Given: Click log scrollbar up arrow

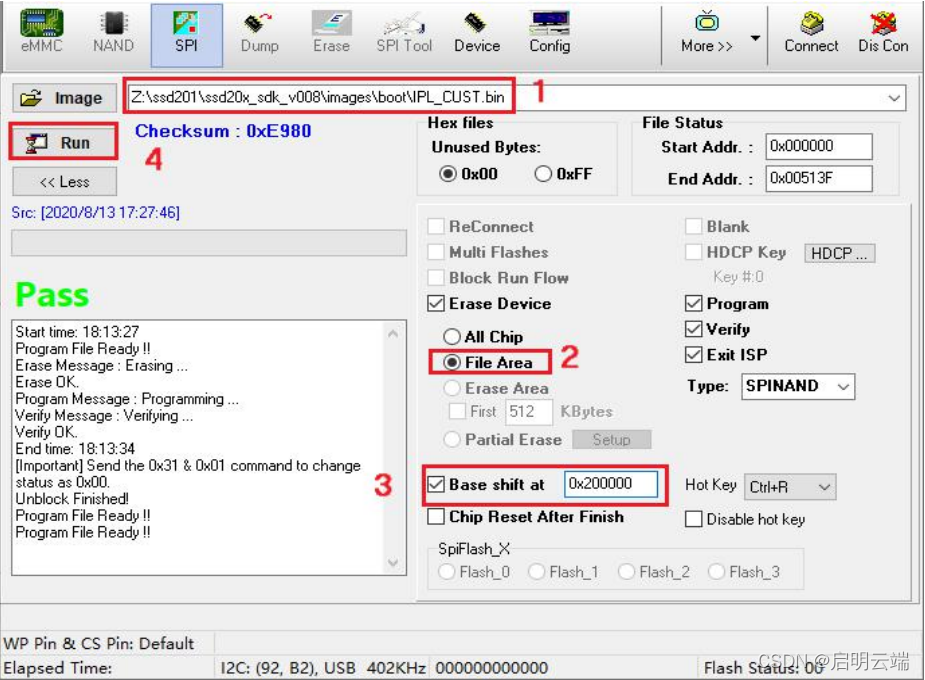Looking at the screenshot, I should pyautogui.click(x=393, y=334).
